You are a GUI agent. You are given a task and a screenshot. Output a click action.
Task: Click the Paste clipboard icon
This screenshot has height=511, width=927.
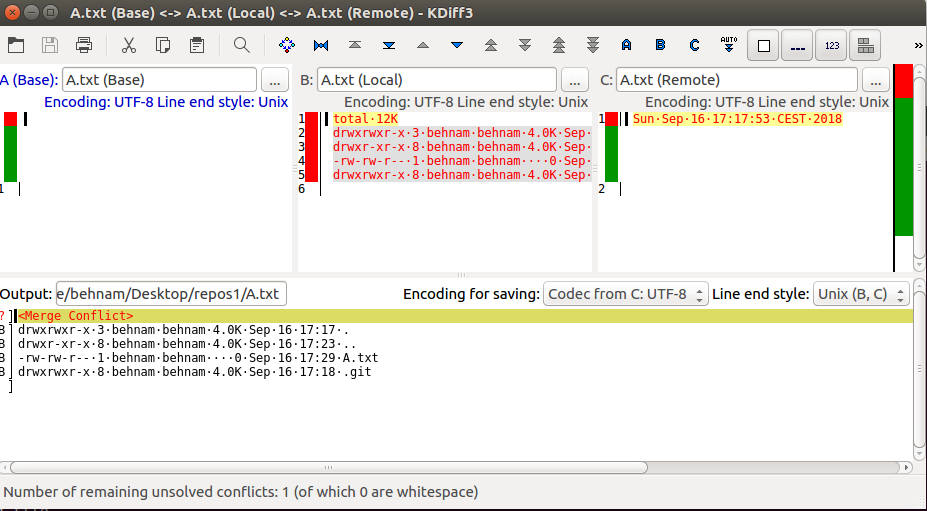click(197, 45)
